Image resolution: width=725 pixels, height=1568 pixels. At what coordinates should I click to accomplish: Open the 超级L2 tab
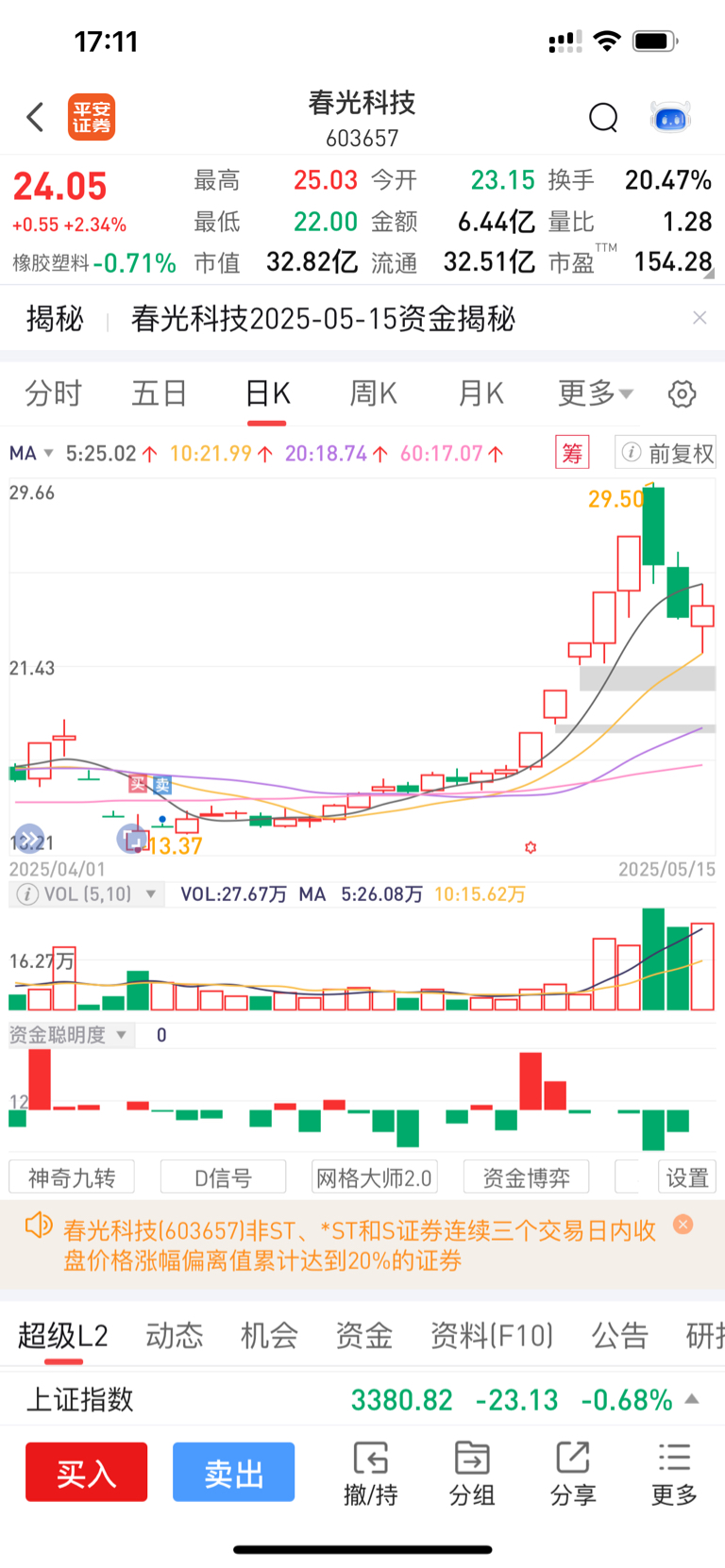pyautogui.click(x=63, y=1335)
